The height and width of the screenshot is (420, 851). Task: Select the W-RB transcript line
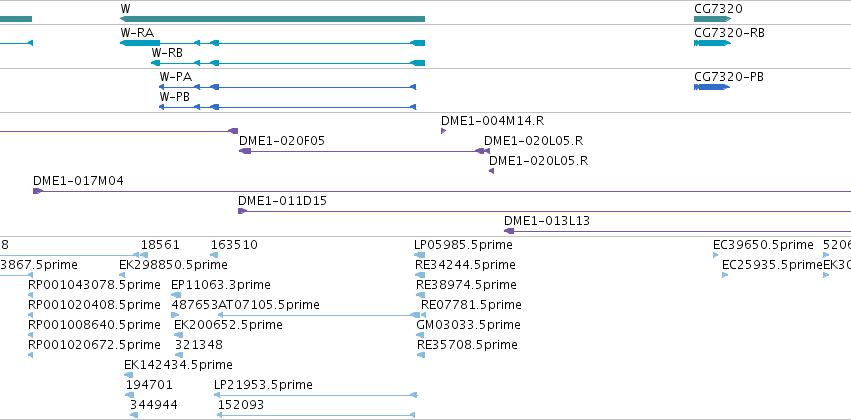[x=288, y=63]
